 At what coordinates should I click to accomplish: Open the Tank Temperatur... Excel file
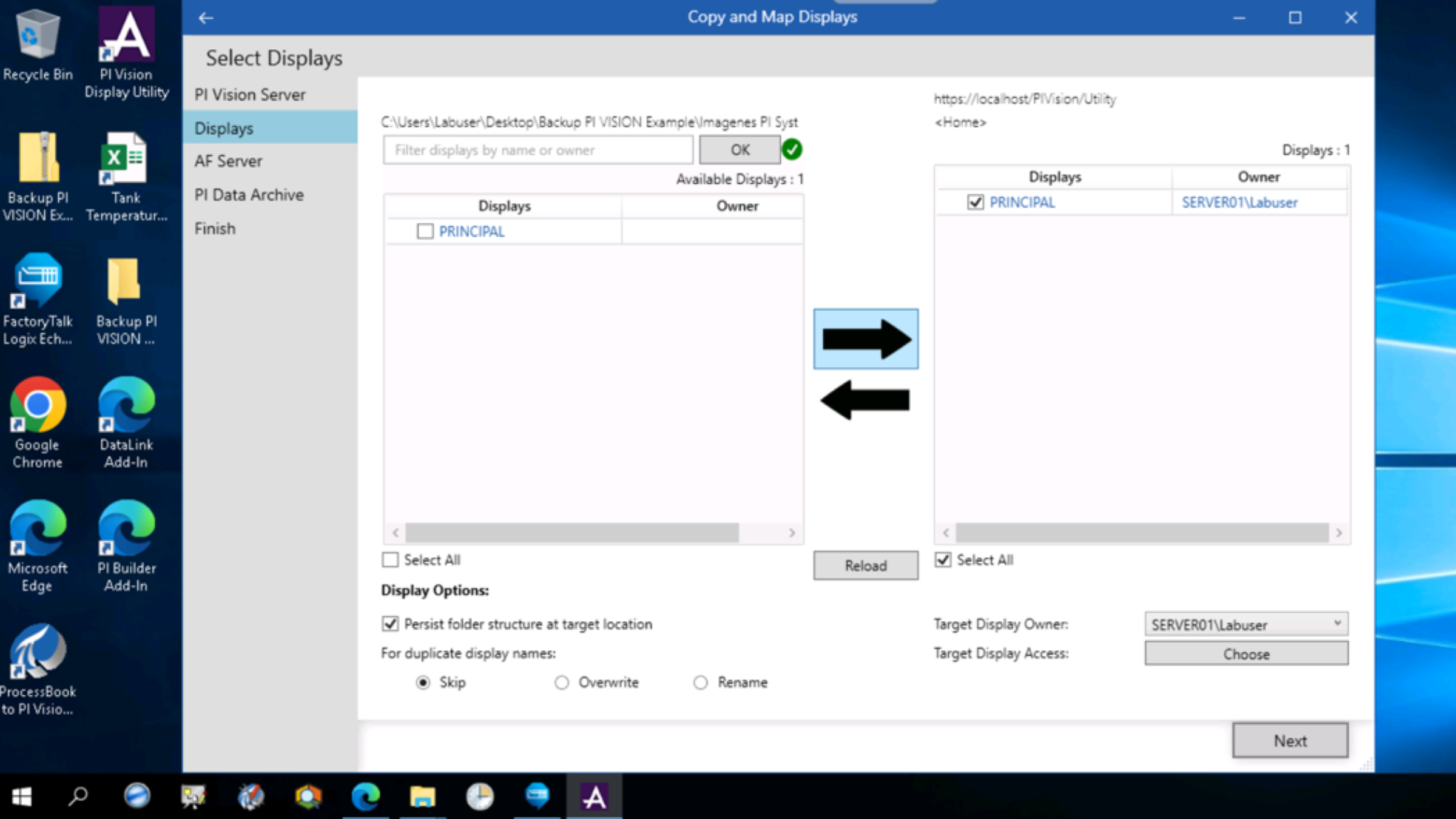click(126, 176)
